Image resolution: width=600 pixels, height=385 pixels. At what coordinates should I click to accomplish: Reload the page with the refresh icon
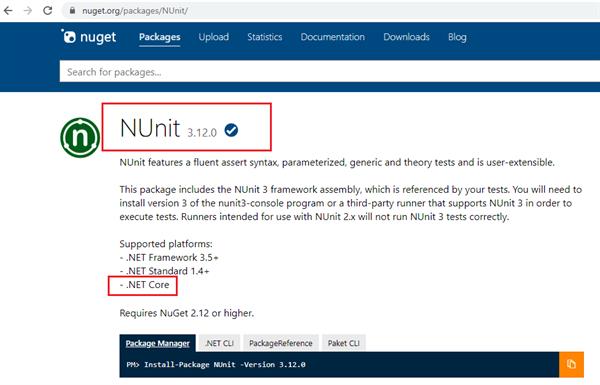pyautogui.click(x=47, y=10)
